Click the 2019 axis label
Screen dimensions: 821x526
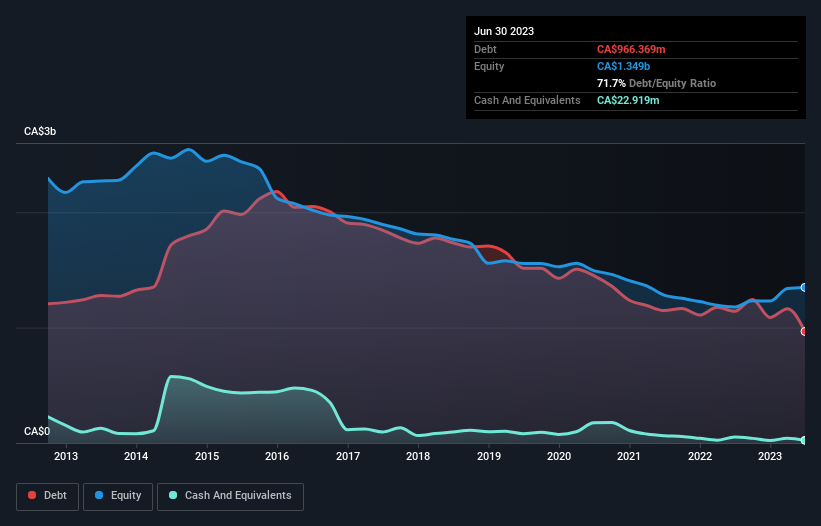point(489,456)
